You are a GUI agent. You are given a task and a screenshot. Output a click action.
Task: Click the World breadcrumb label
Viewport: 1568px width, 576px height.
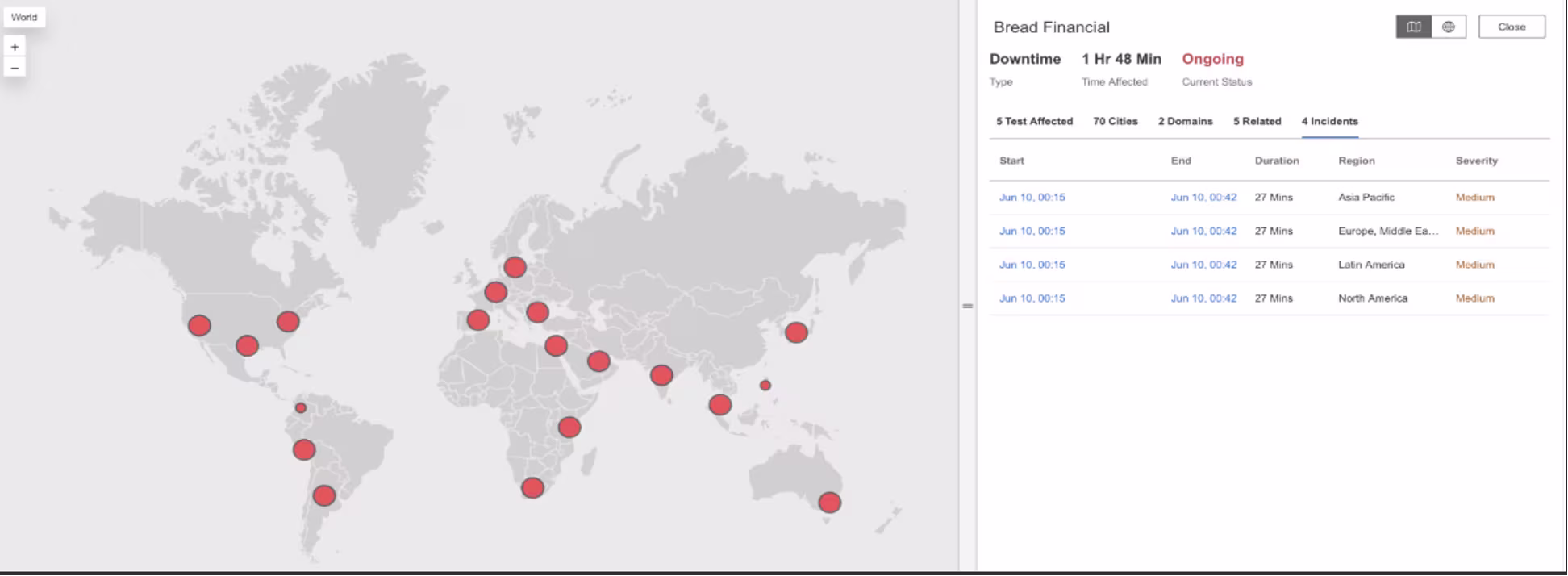coord(24,17)
